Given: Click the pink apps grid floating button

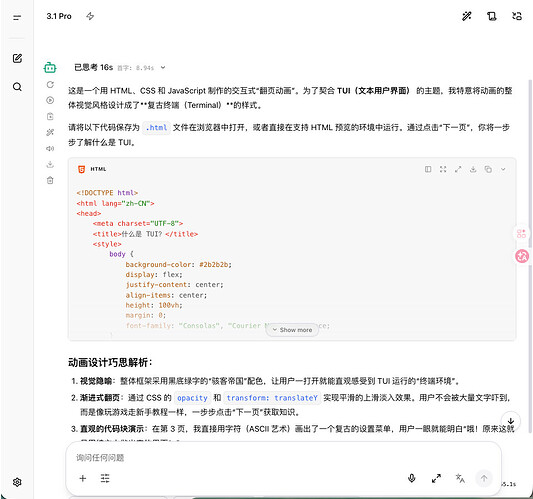Looking at the screenshot, I should coord(521,234).
